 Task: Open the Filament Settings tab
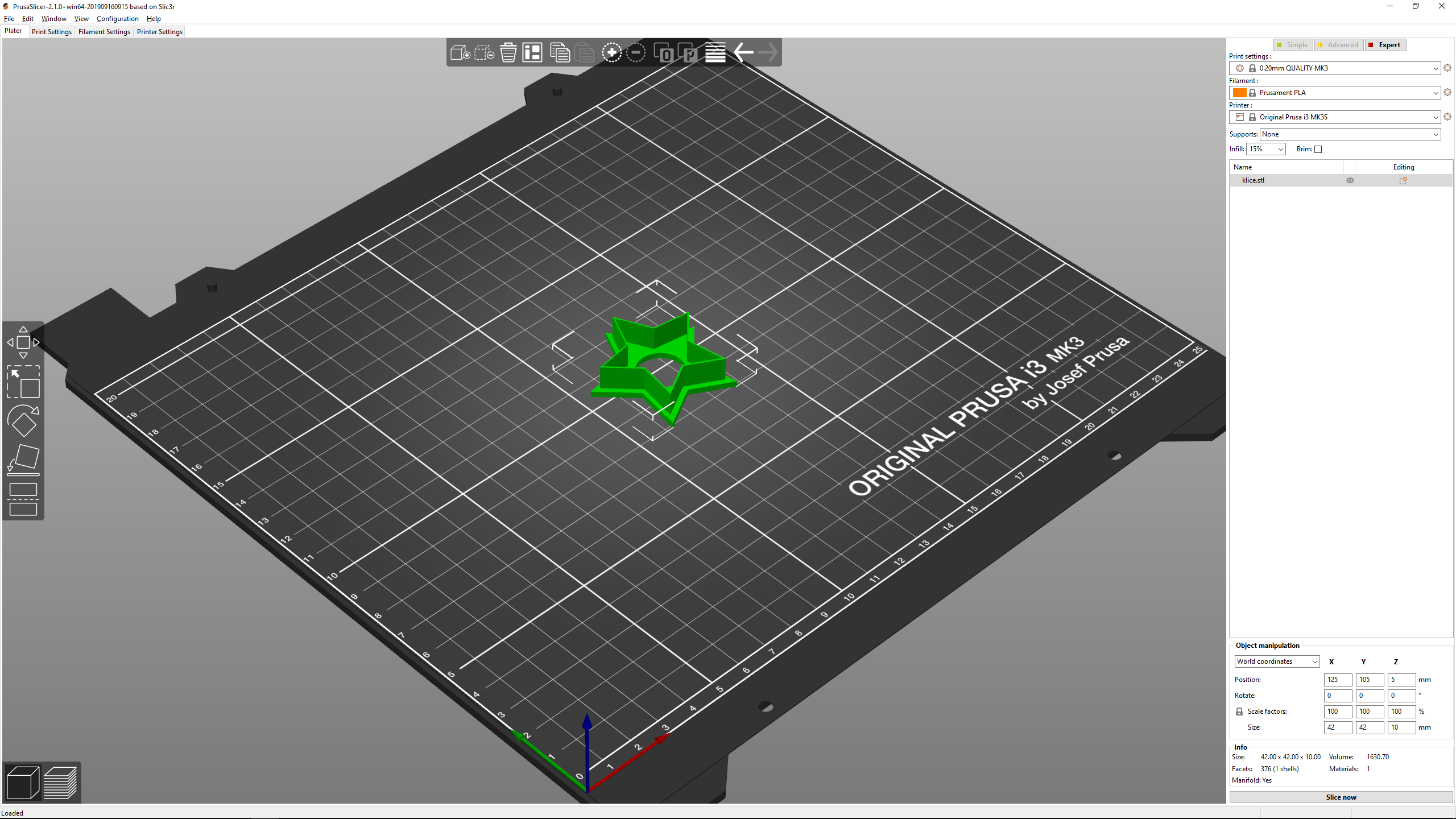pyautogui.click(x=103, y=31)
